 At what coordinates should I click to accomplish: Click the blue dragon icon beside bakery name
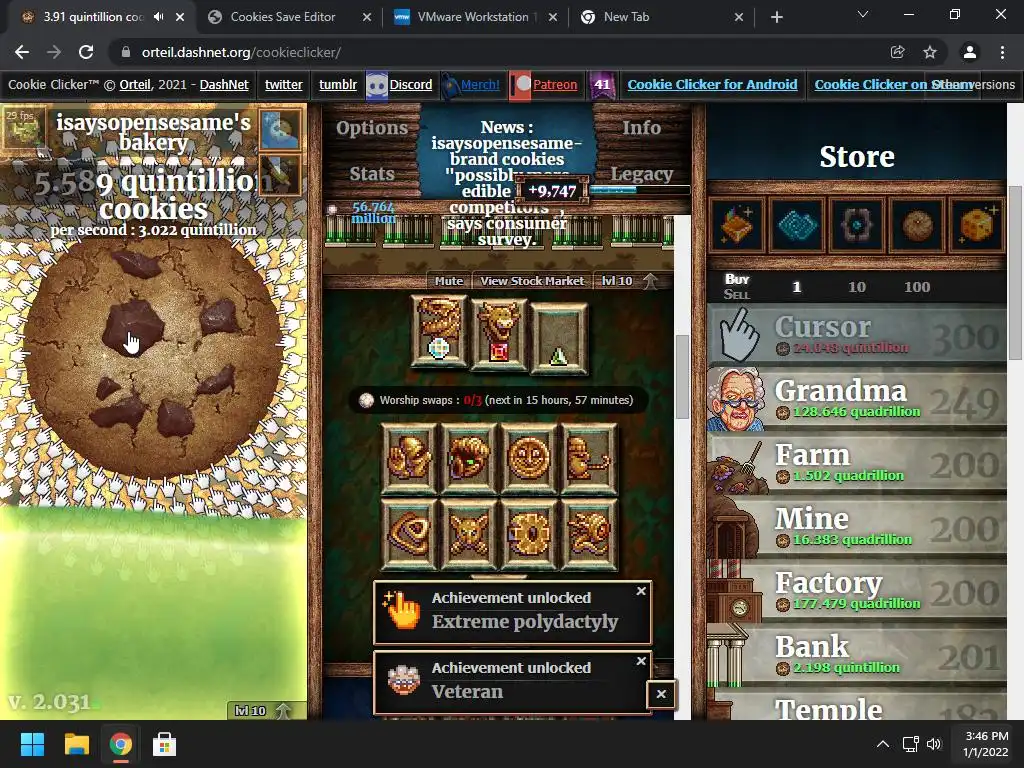coord(280,129)
